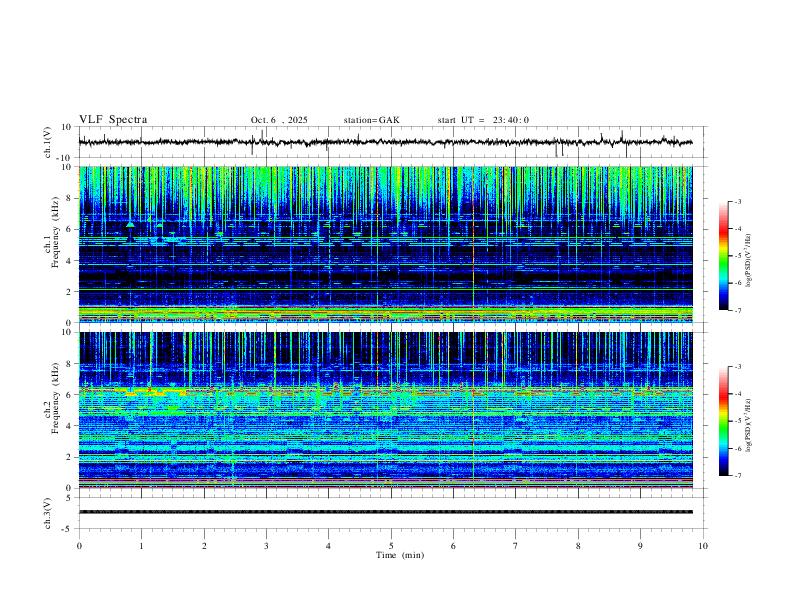Click time axis tick label '1'

pos(141,546)
